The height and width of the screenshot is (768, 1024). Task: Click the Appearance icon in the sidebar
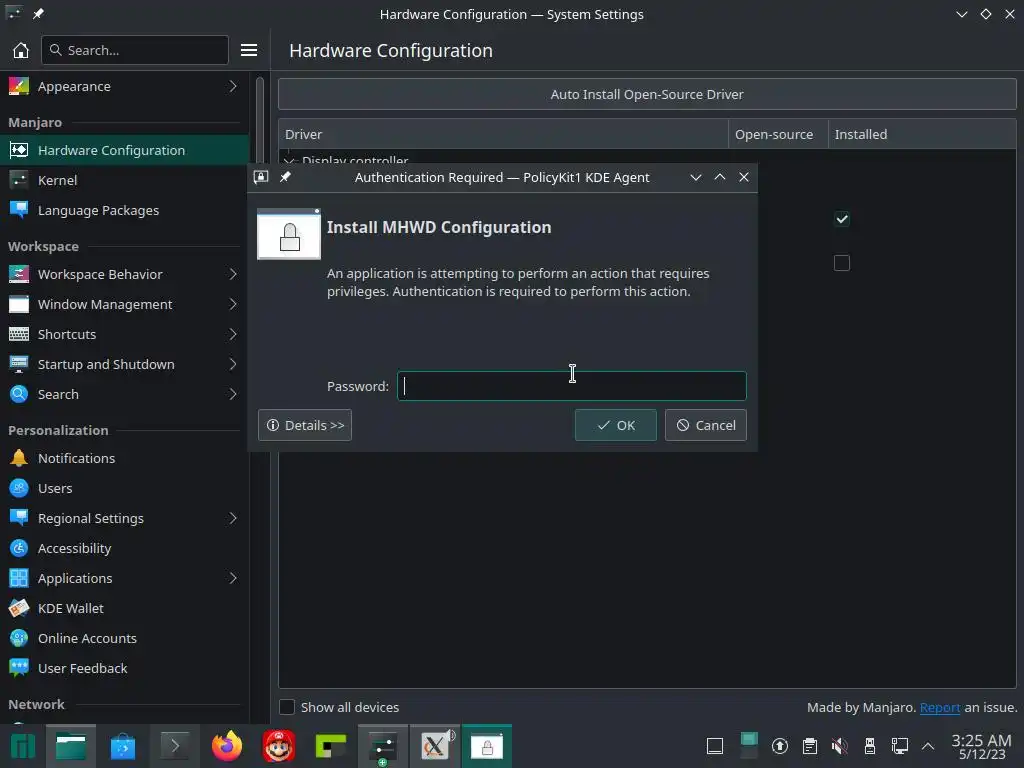(19, 86)
